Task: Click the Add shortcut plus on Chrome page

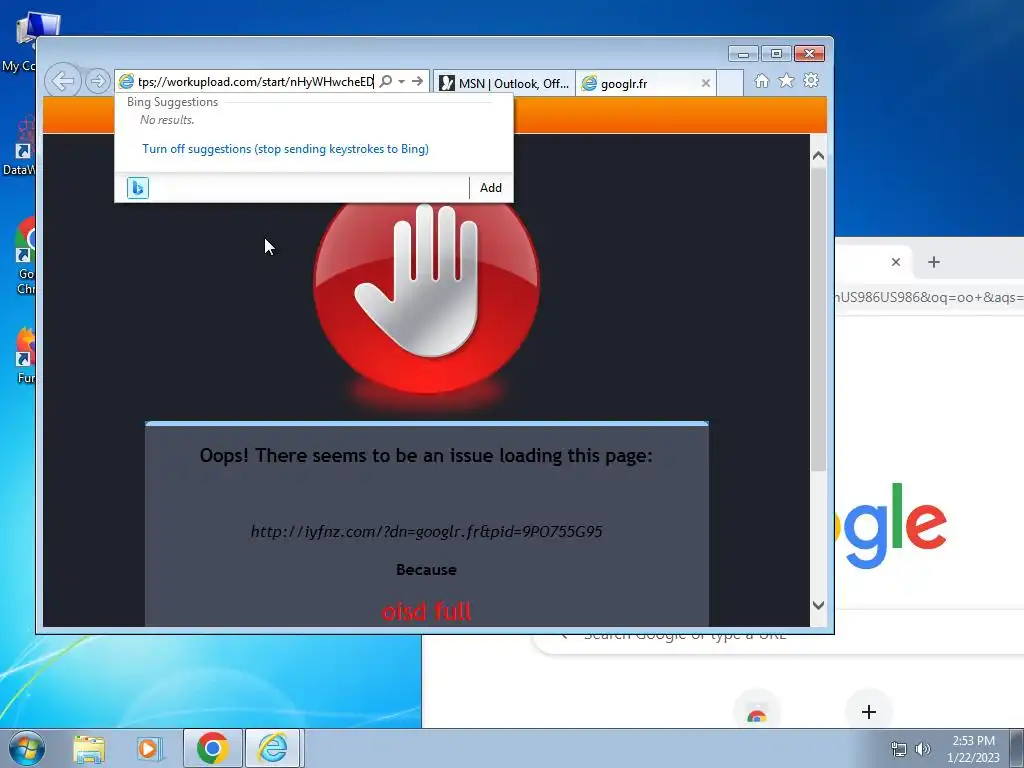Action: tap(869, 712)
